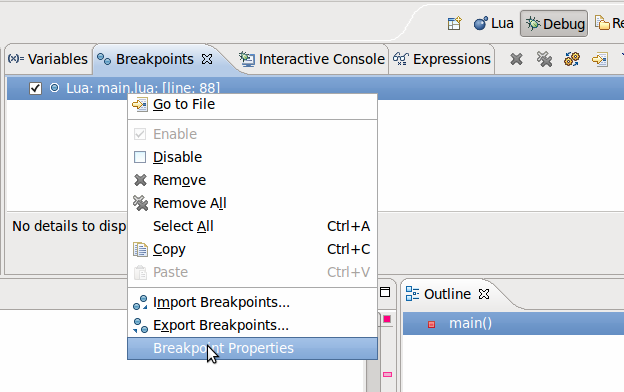
Task: Open the Variables tab
Action: (x=48, y=59)
